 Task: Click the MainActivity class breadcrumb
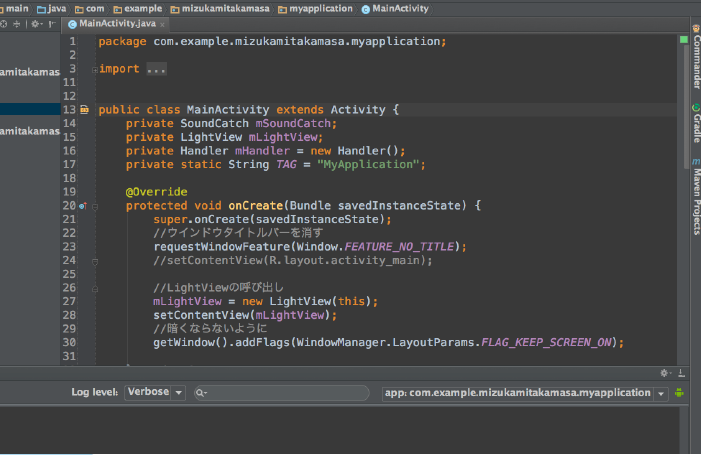[x=395, y=8]
